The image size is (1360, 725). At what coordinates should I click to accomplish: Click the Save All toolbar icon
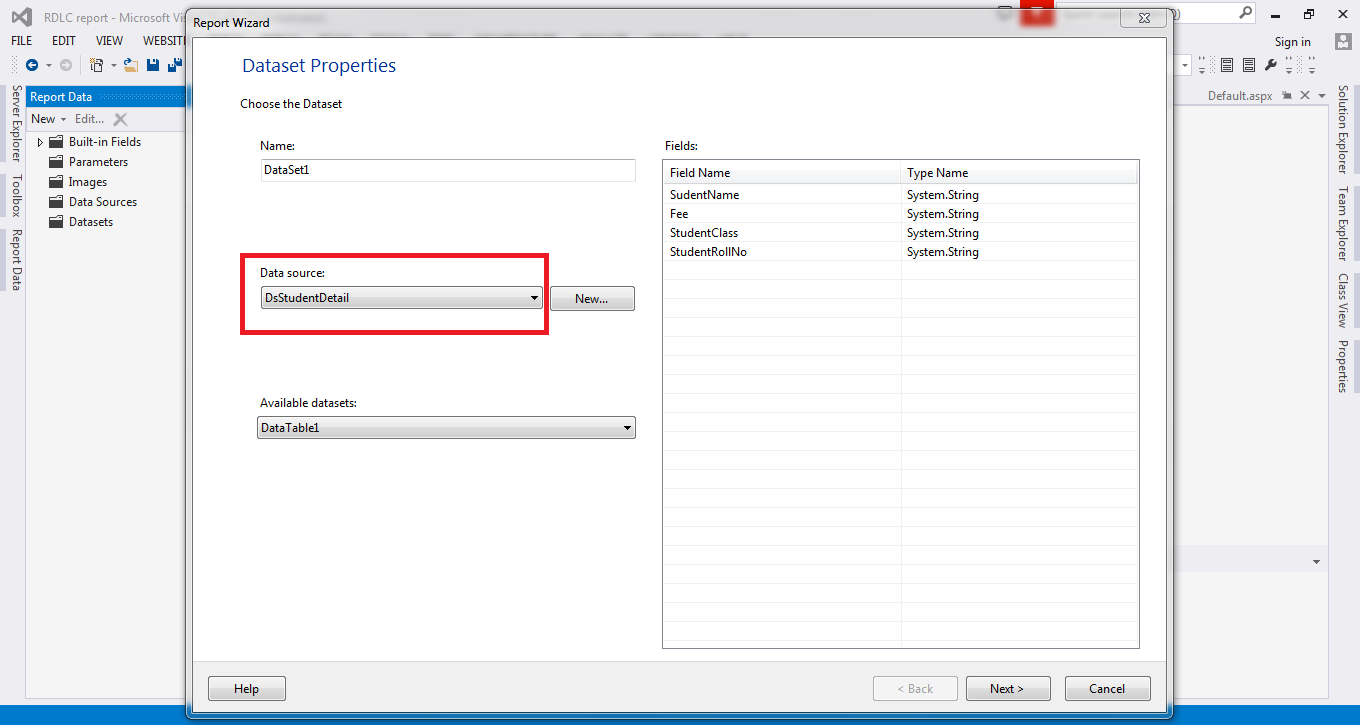point(174,64)
